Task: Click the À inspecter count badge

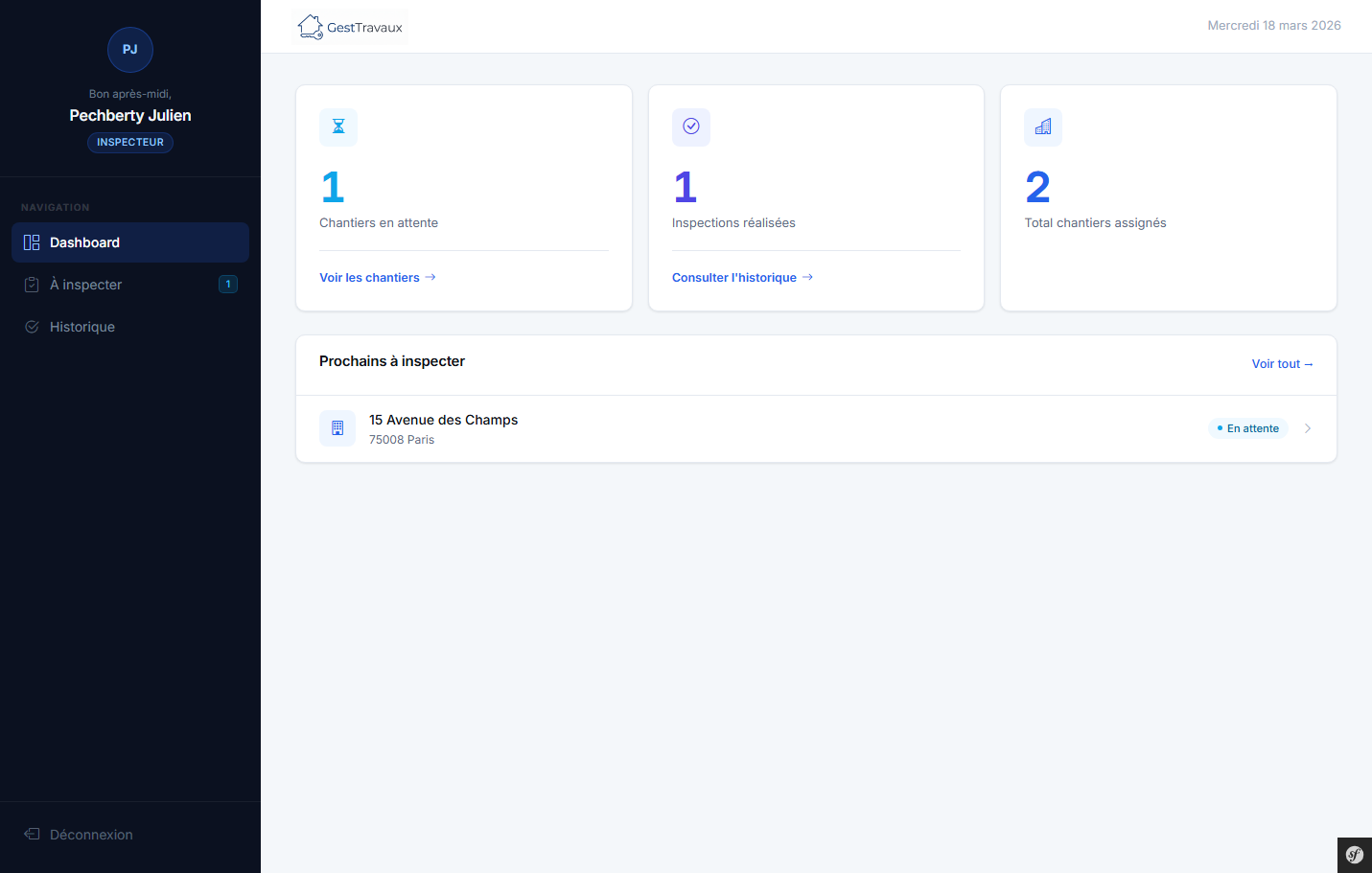Action: [228, 285]
